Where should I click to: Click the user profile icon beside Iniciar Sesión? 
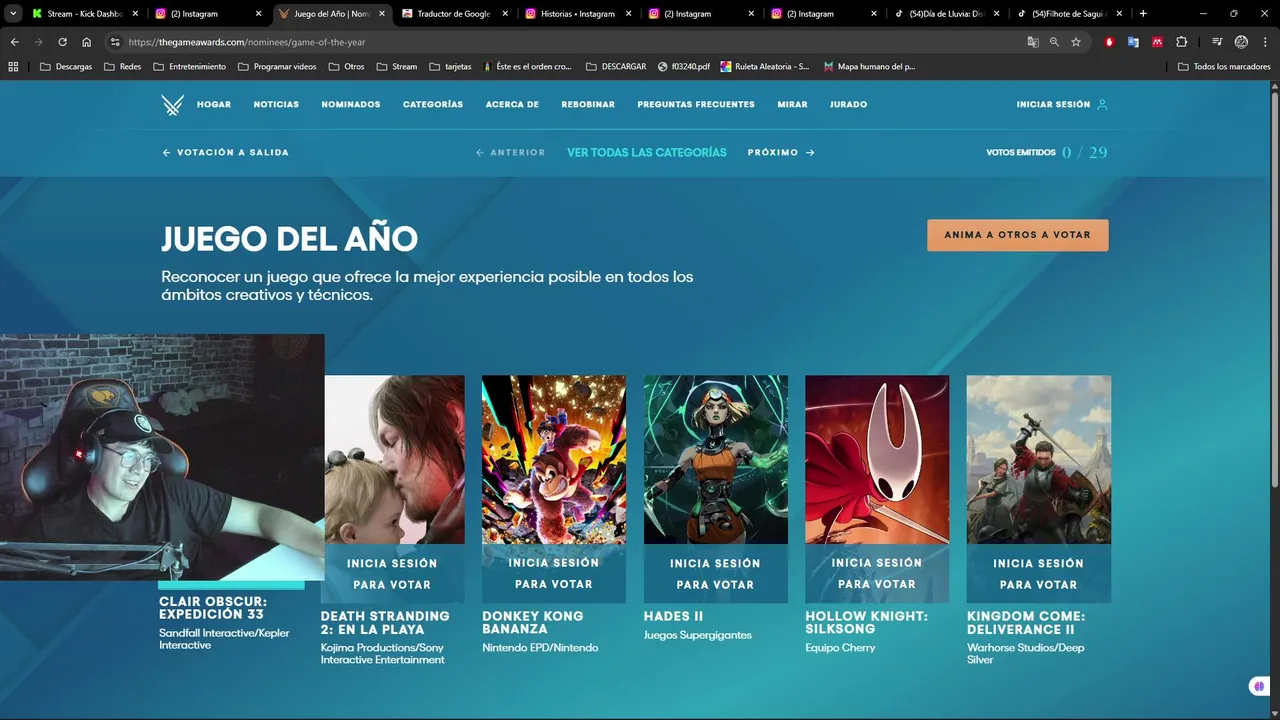click(1102, 104)
